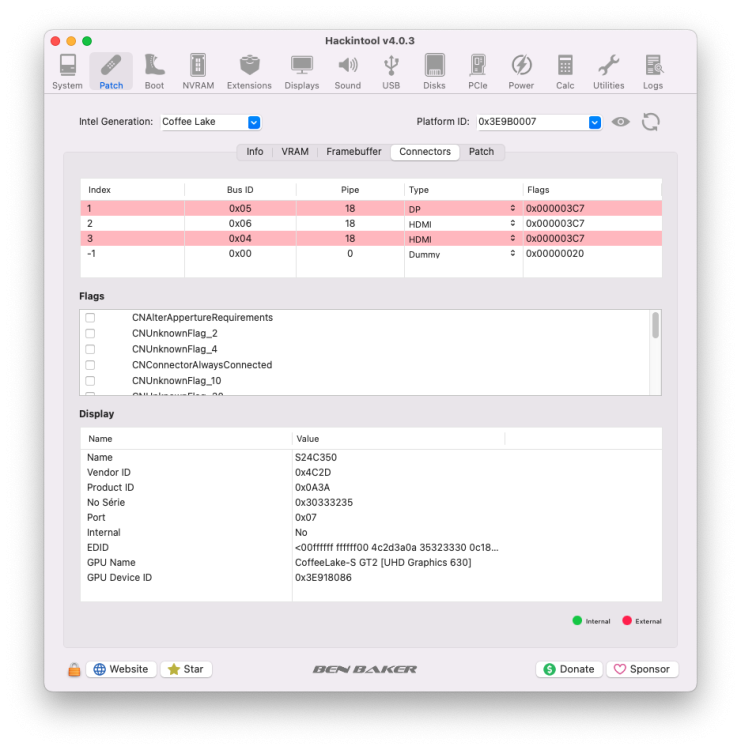
Task: Open the Power section
Action: [521, 72]
